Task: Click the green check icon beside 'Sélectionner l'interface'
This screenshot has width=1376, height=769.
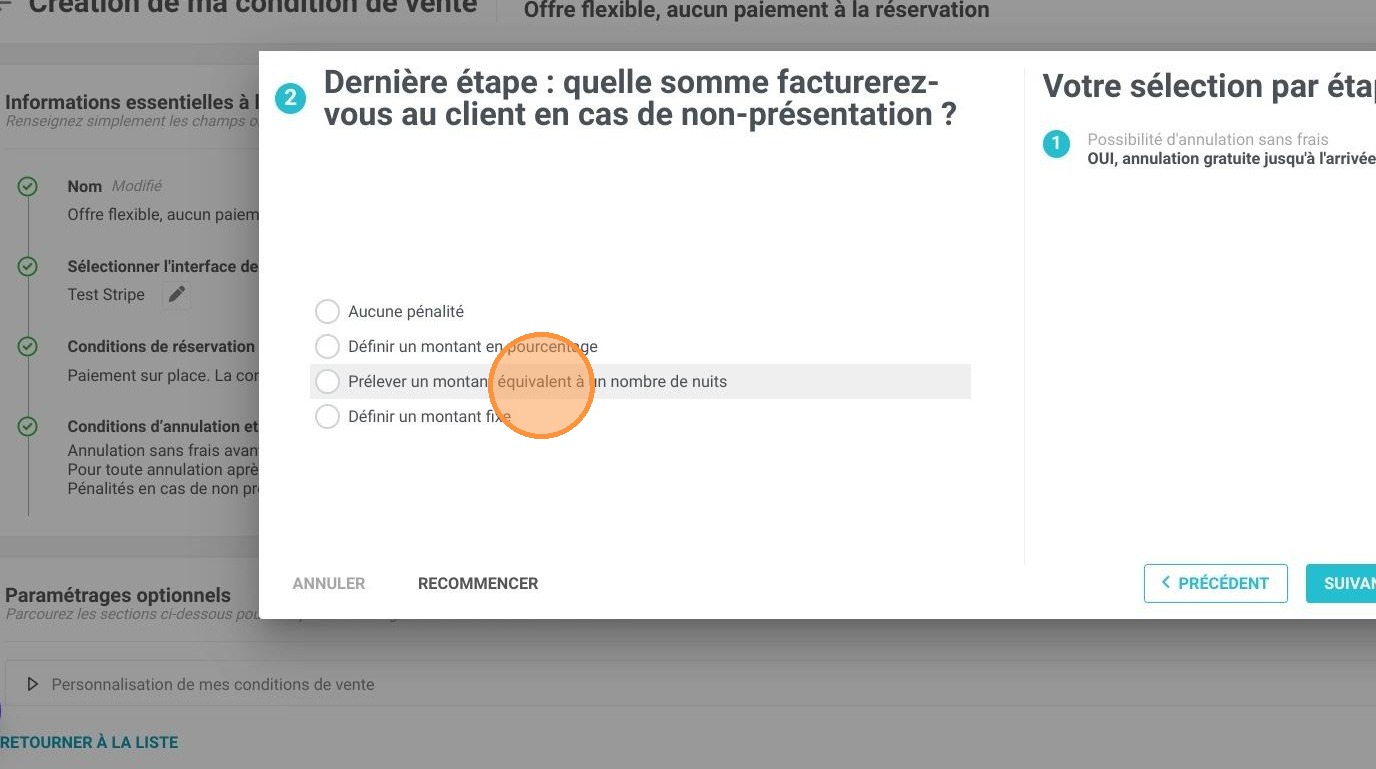Action: click(28, 266)
